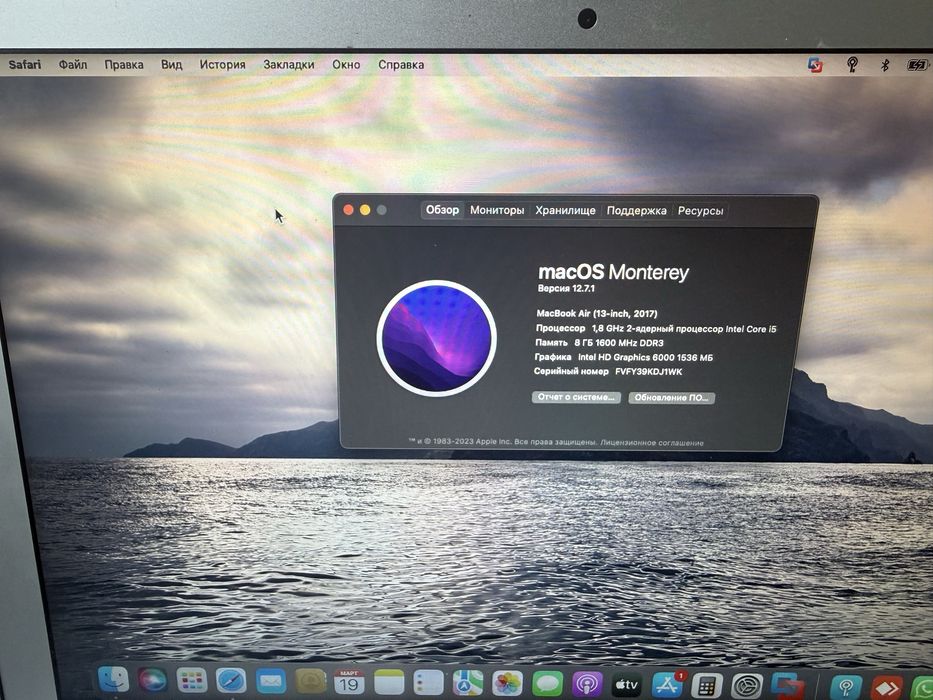Open the Mail app from Dock
The height and width of the screenshot is (700, 933).
271,682
